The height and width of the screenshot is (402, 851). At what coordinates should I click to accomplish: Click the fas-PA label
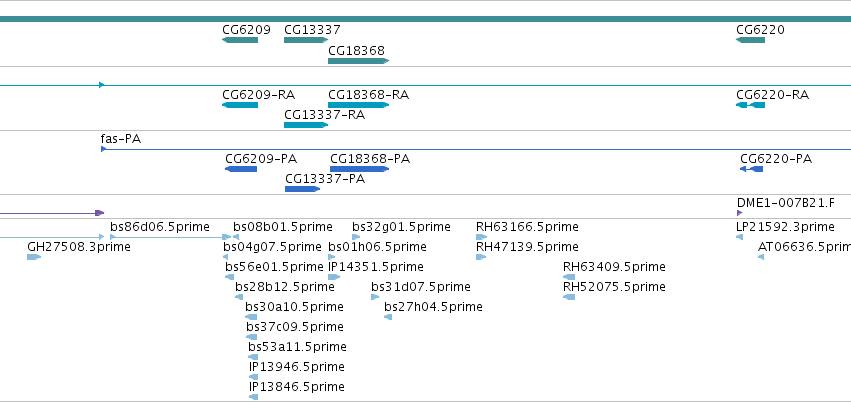point(121,139)
